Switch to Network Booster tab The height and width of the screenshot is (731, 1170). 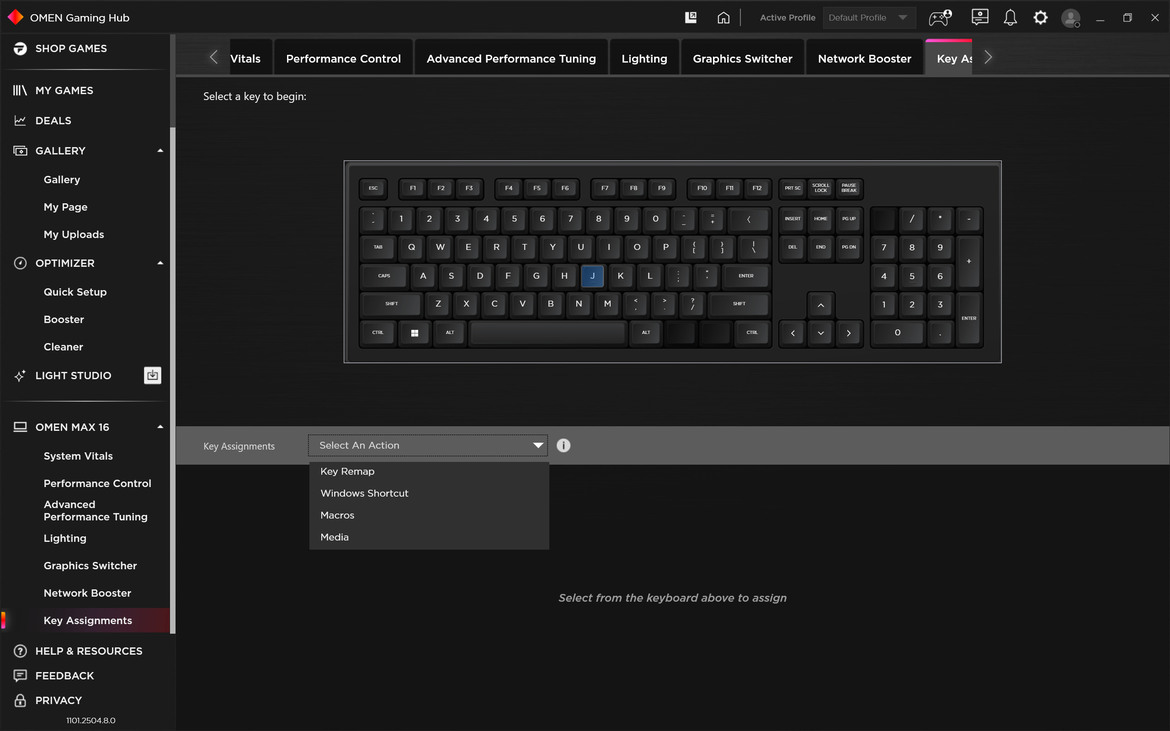point(864,58)
